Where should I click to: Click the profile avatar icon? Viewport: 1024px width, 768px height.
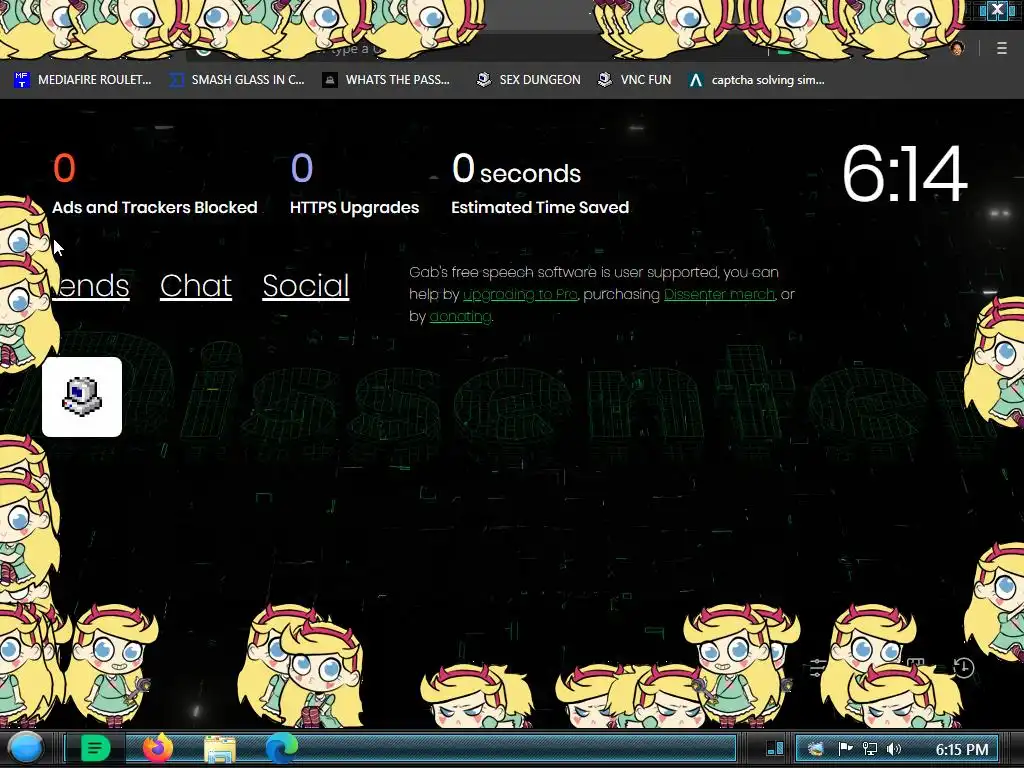click(957, 48)
